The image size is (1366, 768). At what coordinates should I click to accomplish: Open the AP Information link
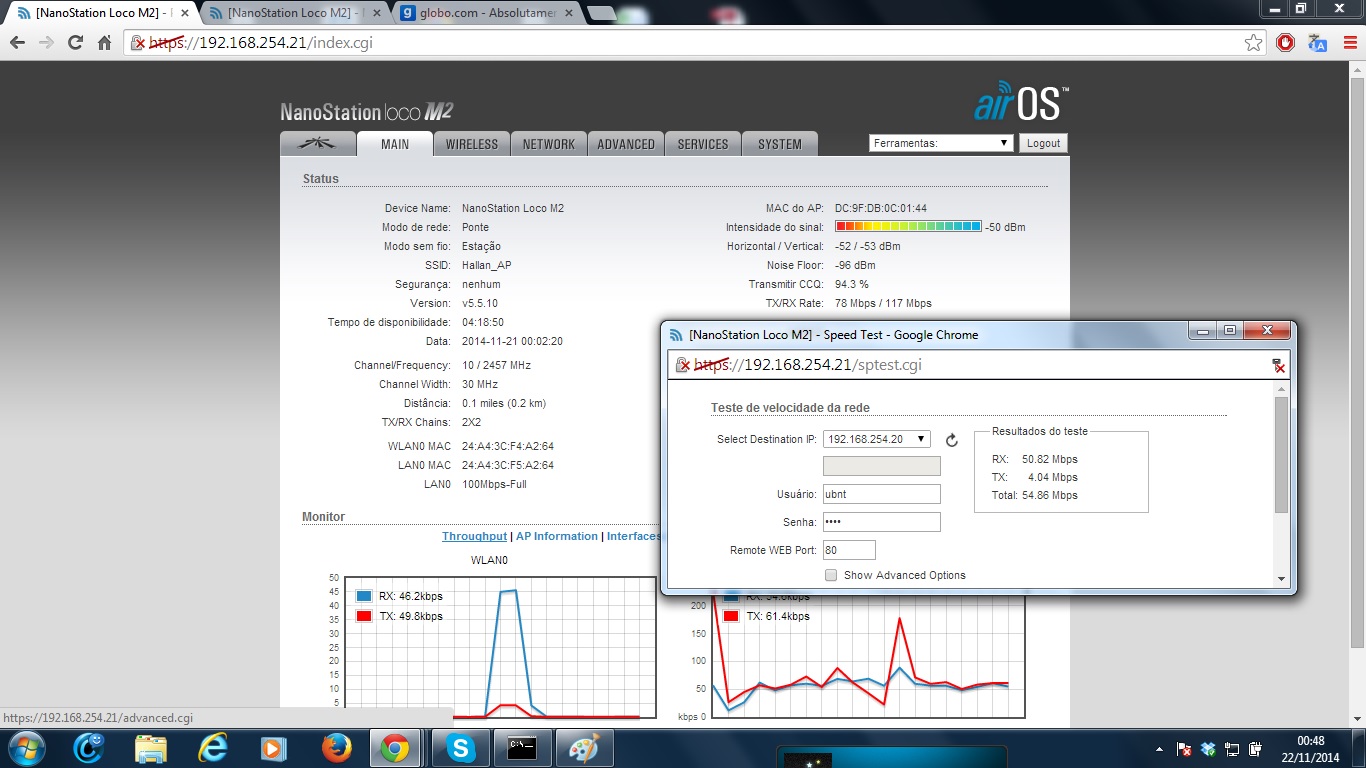557,536
